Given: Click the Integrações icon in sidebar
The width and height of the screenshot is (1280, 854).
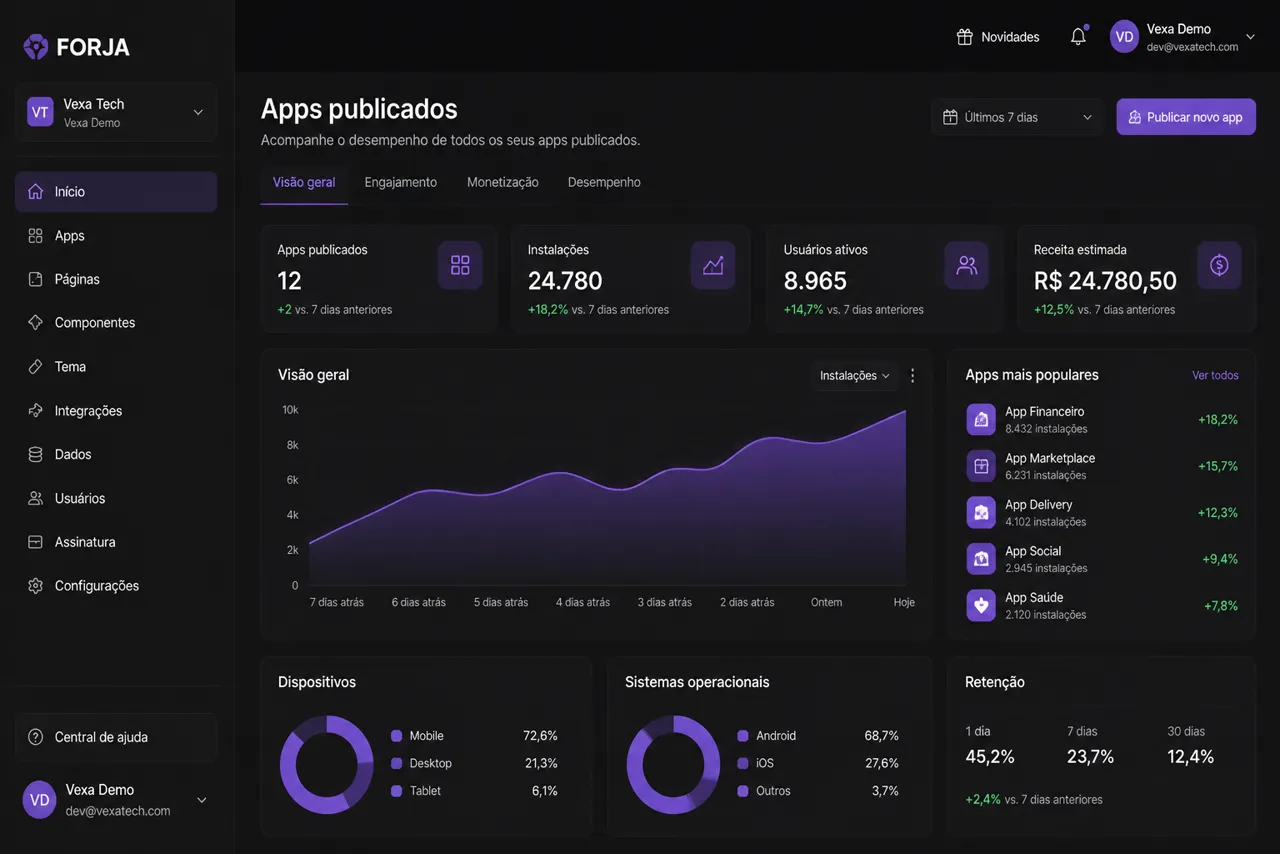Looking at the screenshot, I should coord(36,411).
